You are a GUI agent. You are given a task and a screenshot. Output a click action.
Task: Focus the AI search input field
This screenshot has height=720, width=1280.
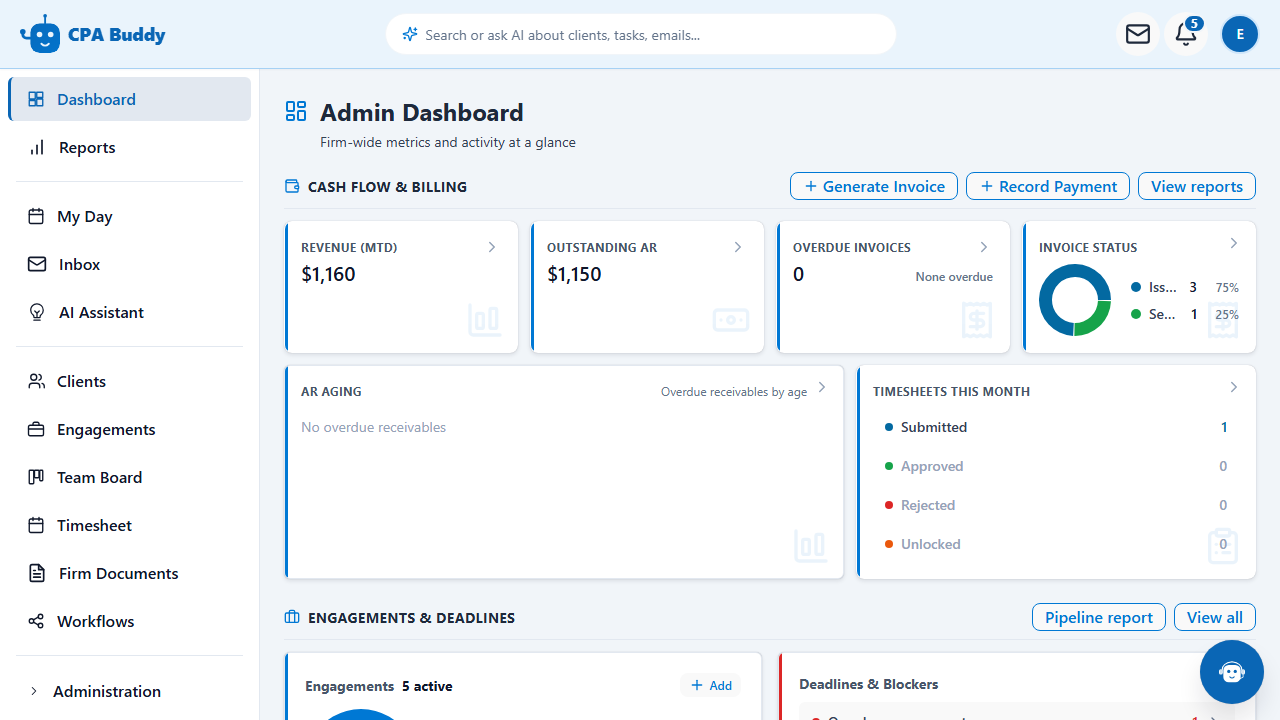pos(641,34)
